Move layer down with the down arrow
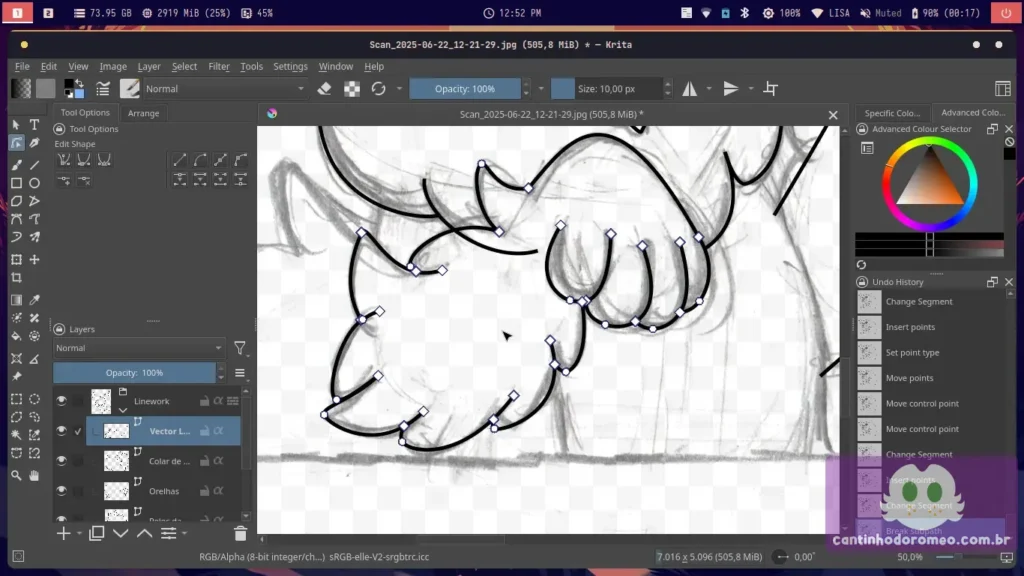 [x=121, y=534]
